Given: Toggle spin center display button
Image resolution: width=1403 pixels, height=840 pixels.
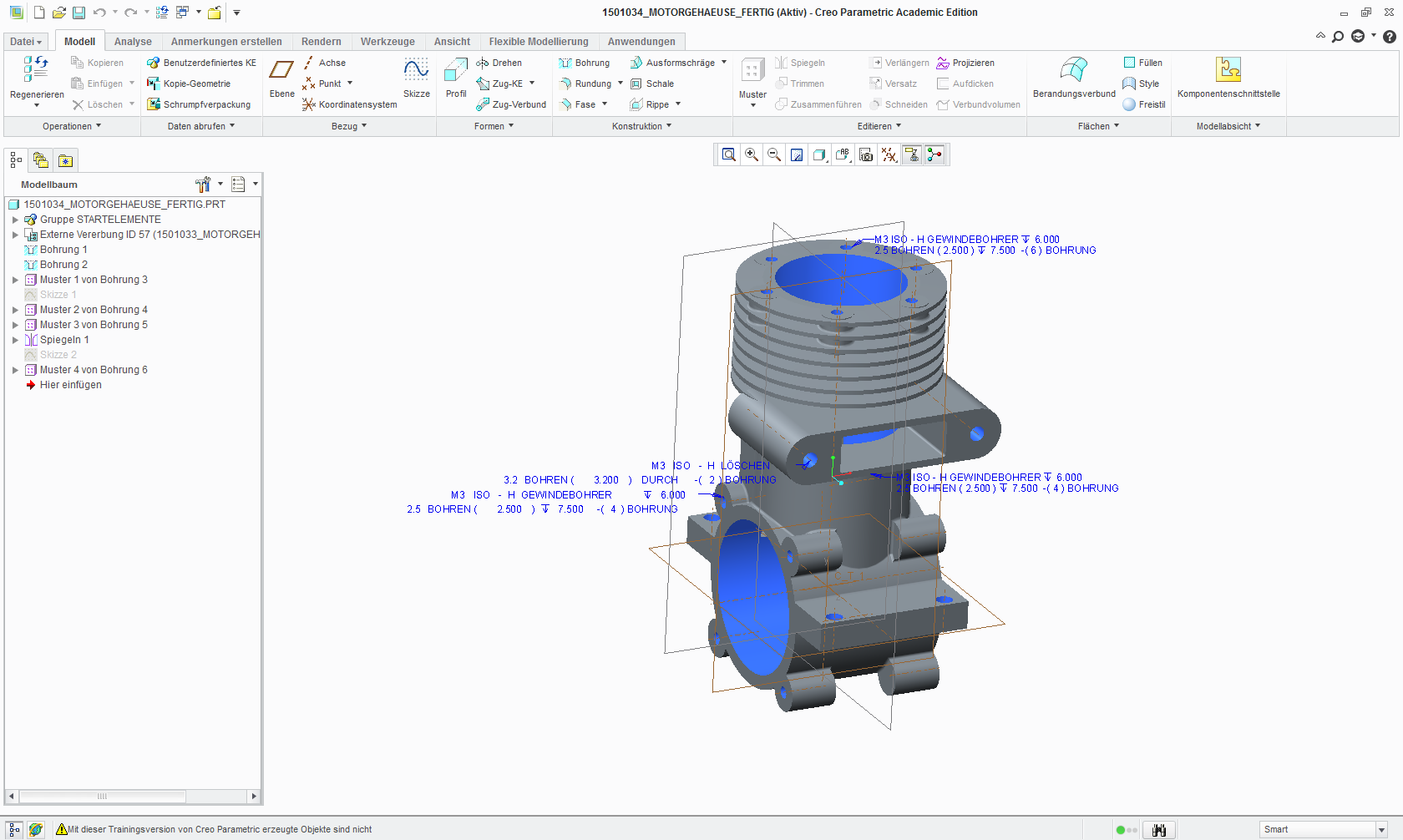Looking at the screenshot, I should pyautogui.click(x=934, y=154).
